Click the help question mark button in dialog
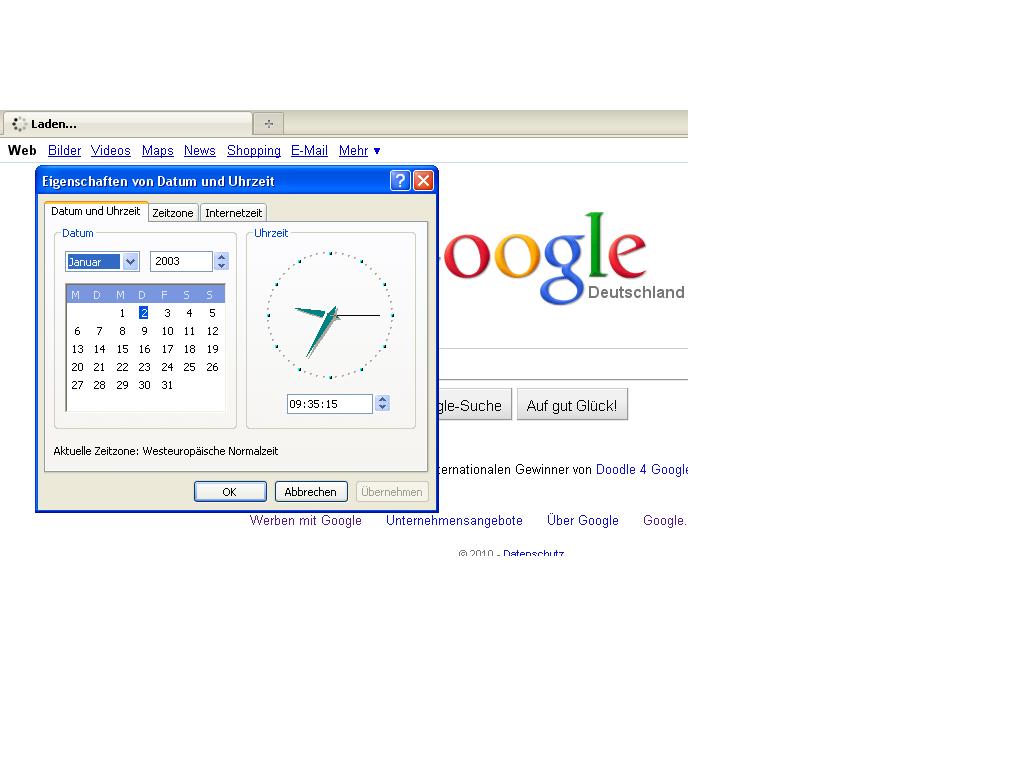 [x=400, y=181]
